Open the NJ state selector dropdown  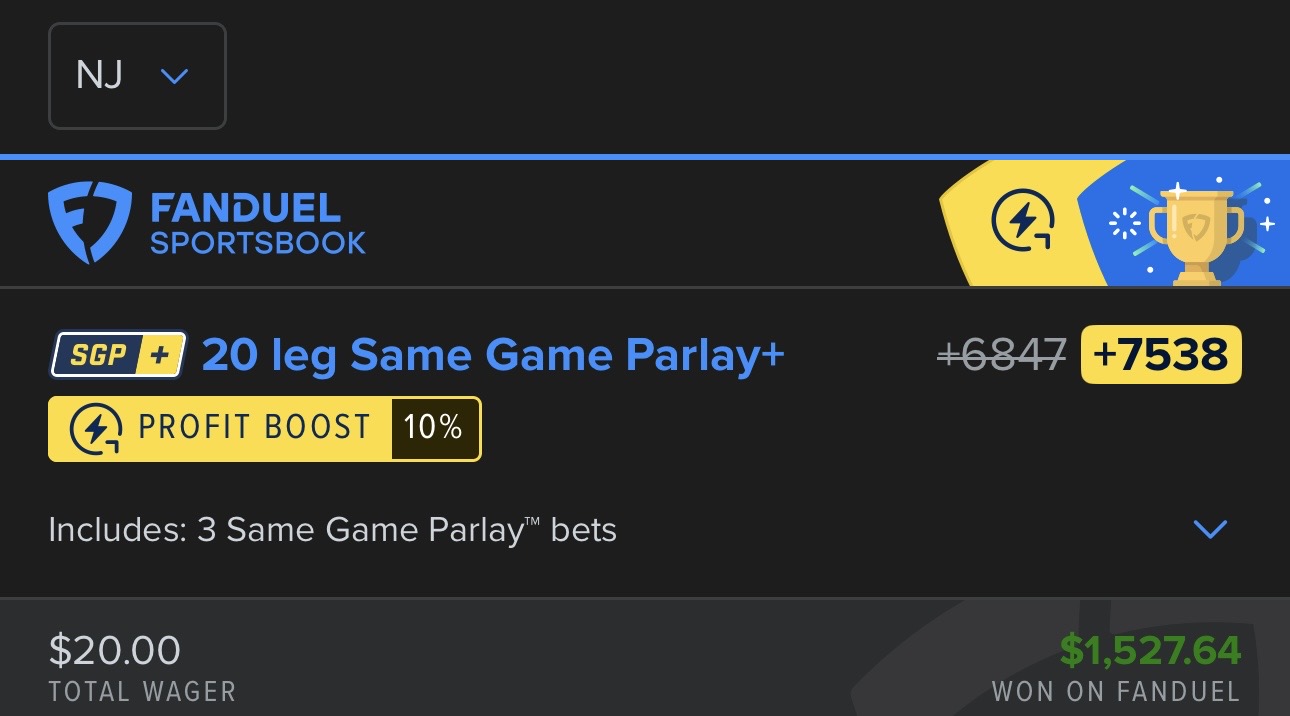click(x=137, y=76)
